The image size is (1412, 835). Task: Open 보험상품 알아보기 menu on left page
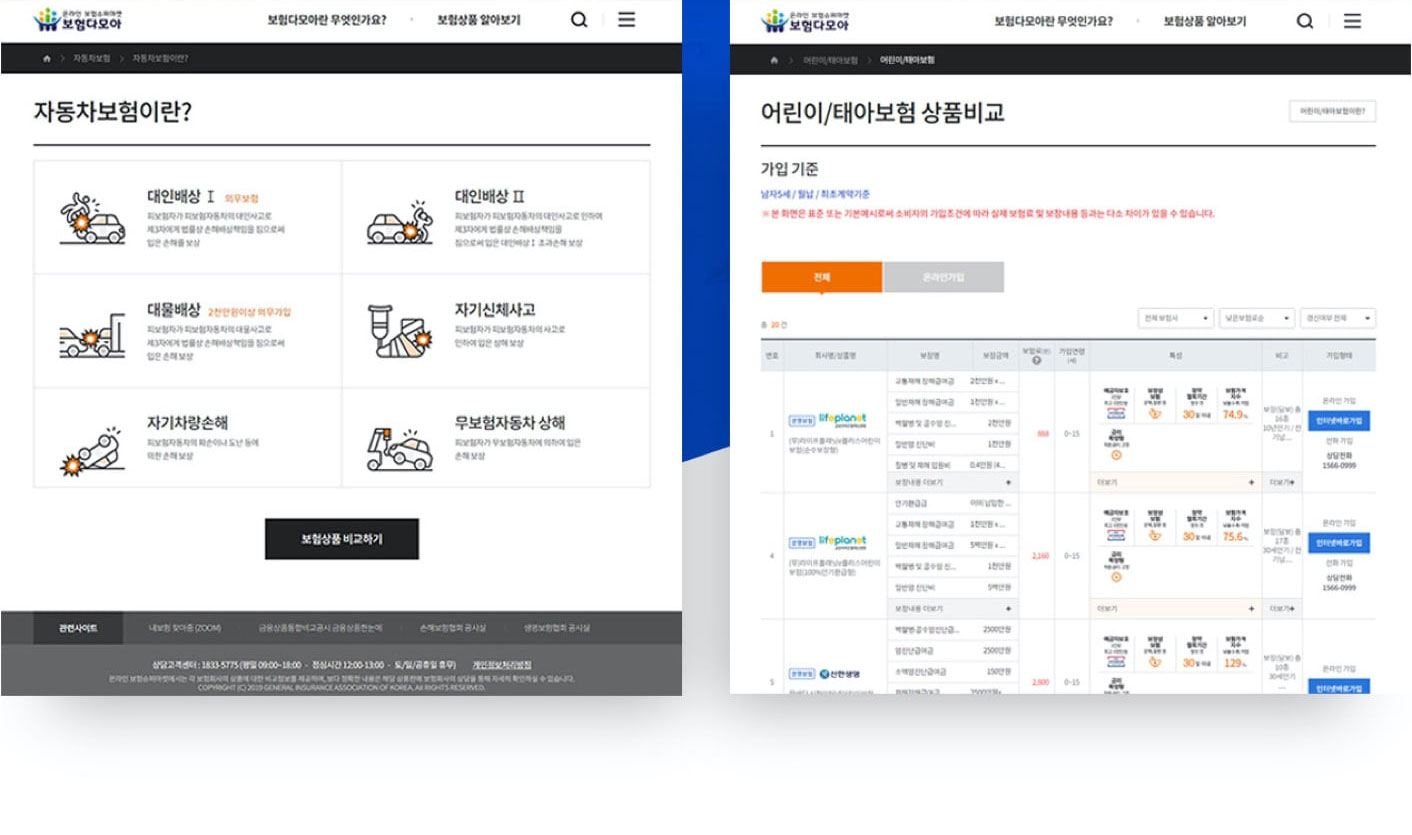[478, 20]
